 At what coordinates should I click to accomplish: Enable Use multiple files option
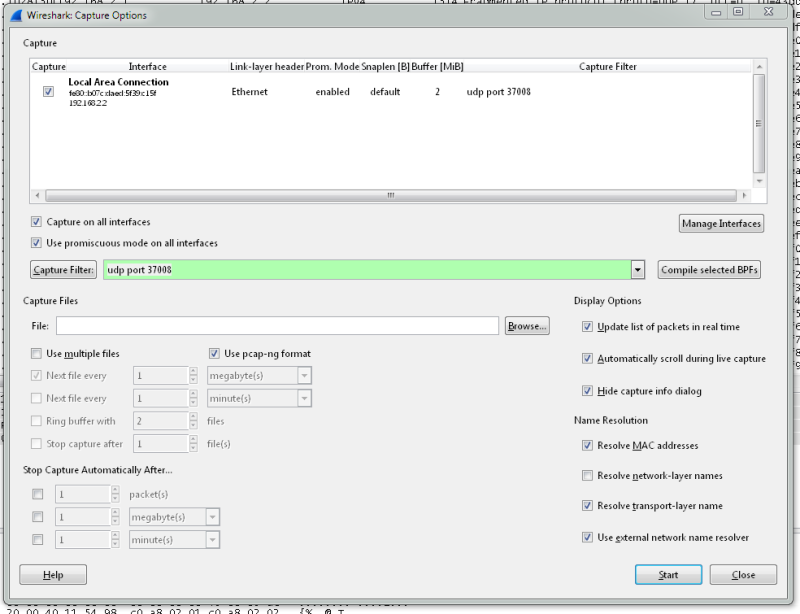[37, 354]
